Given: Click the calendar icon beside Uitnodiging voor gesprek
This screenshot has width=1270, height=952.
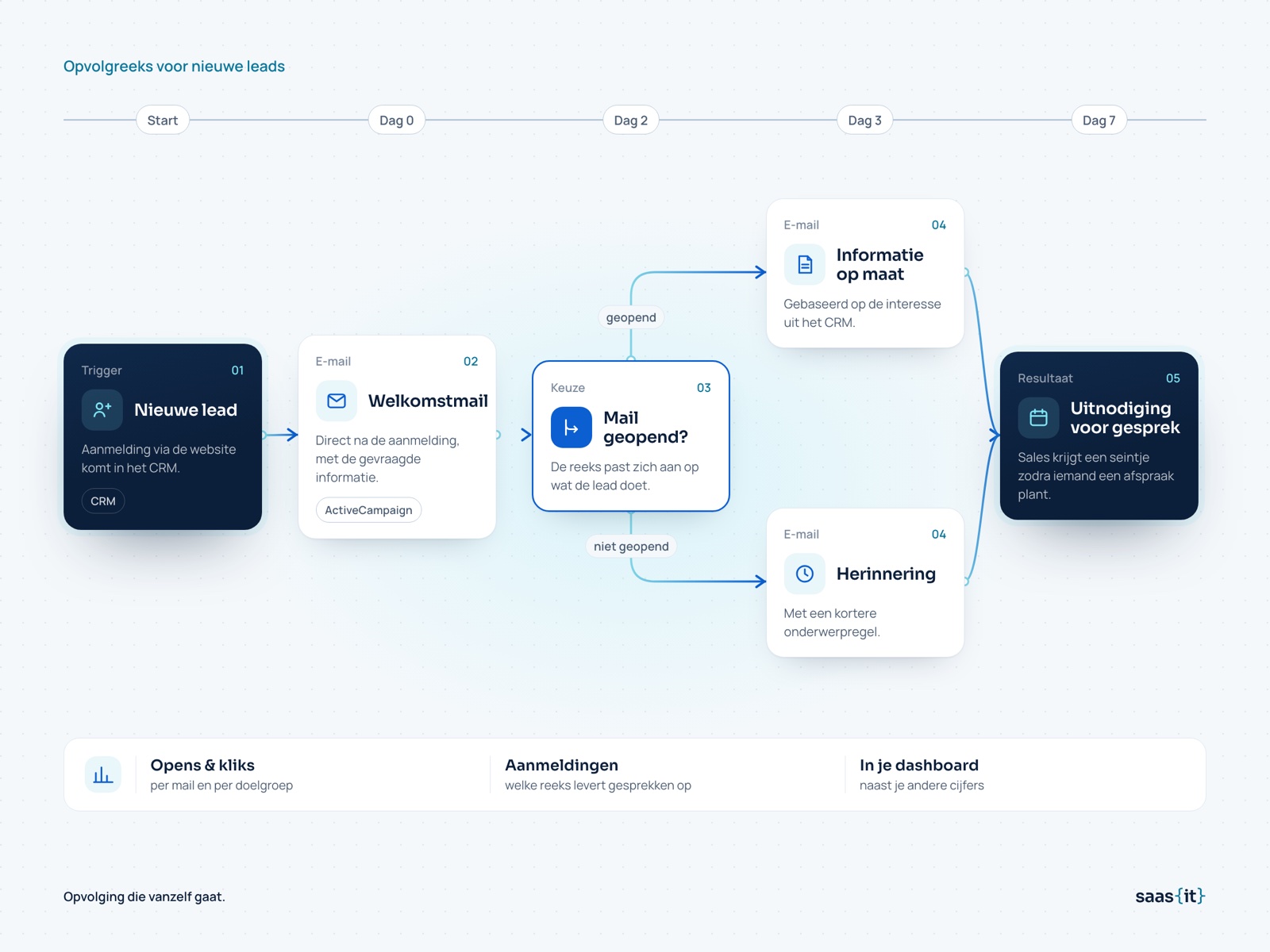Looking at the screenshot, I should [1038, 417].
